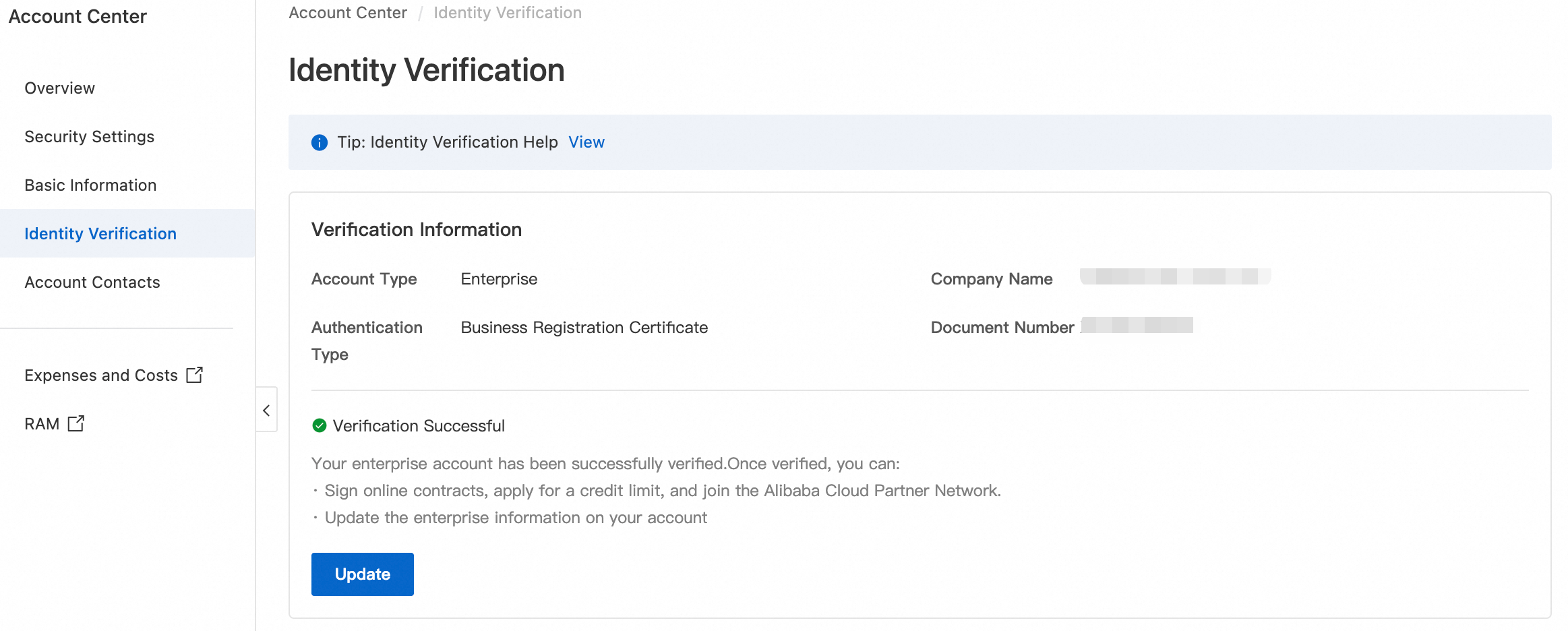Image resolution: width=1568 pixels, height=631 pixels.
Task: Click the Account Center sidebar title
Action: [x=78, y=16]
